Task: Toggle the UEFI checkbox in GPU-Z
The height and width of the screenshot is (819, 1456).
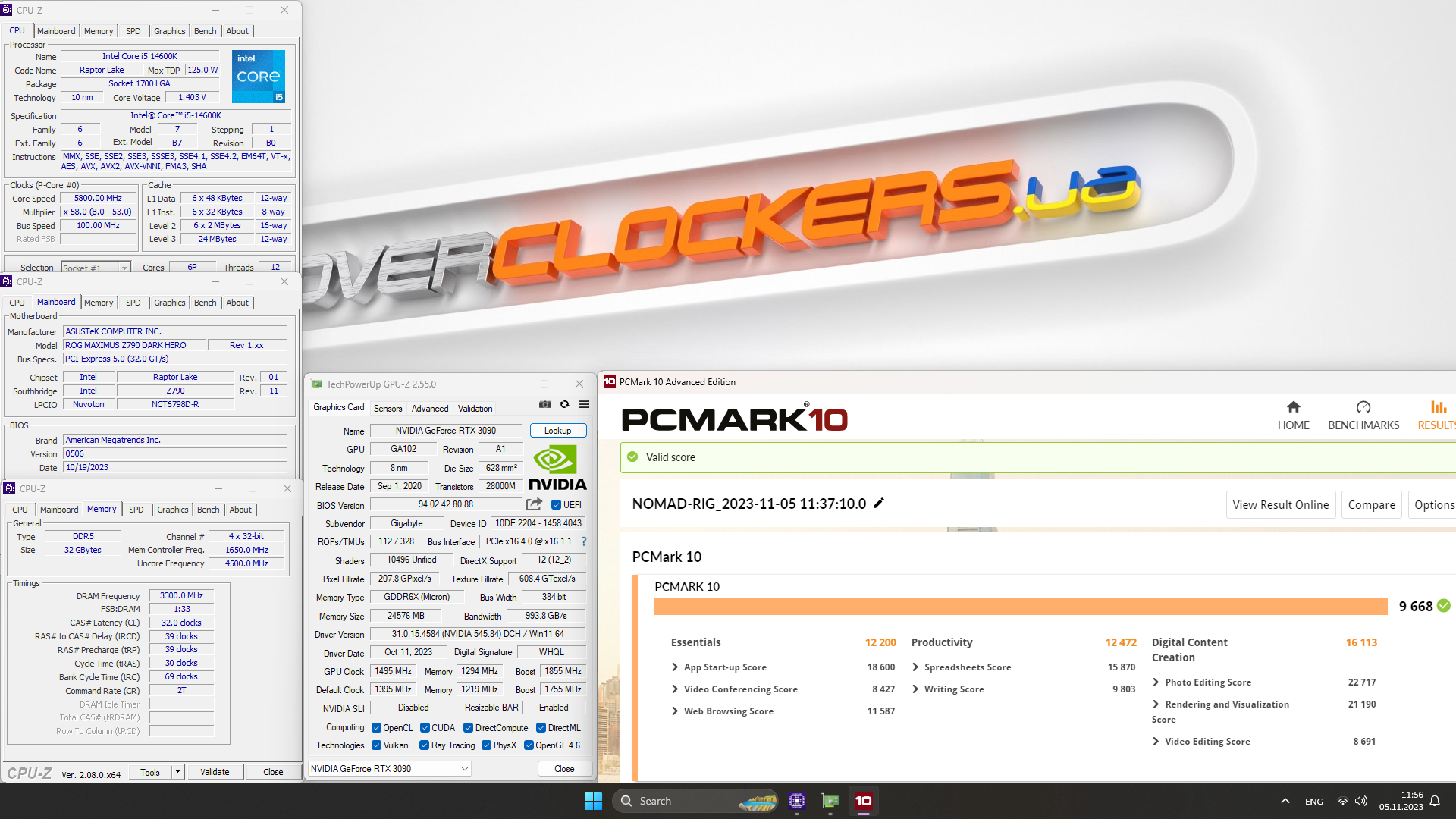Action: pos(556,505)
